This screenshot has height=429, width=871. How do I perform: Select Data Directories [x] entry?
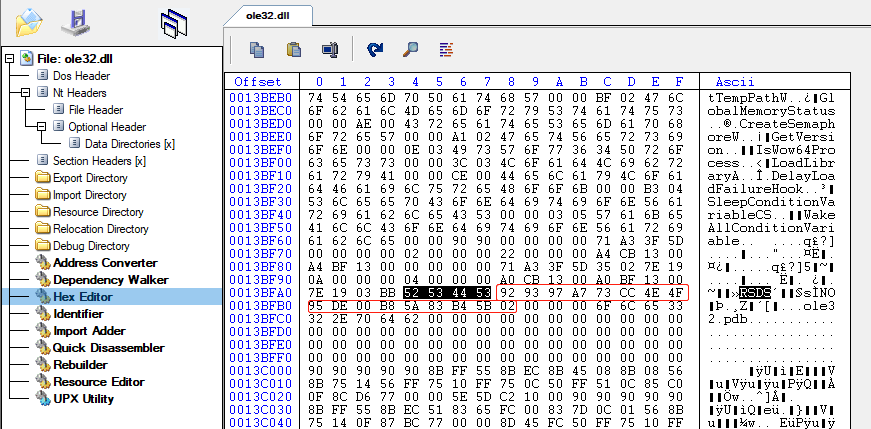point(130,144)
